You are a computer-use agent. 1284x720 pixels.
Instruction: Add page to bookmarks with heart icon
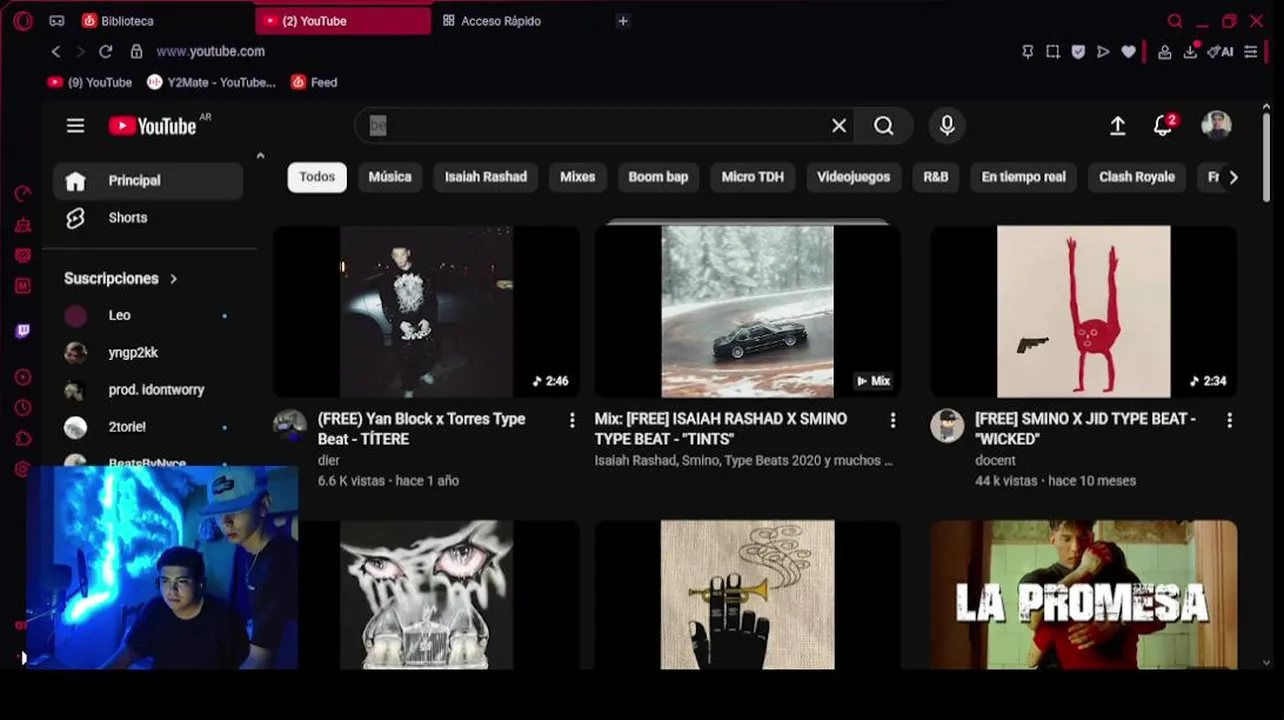(1129, 52)
